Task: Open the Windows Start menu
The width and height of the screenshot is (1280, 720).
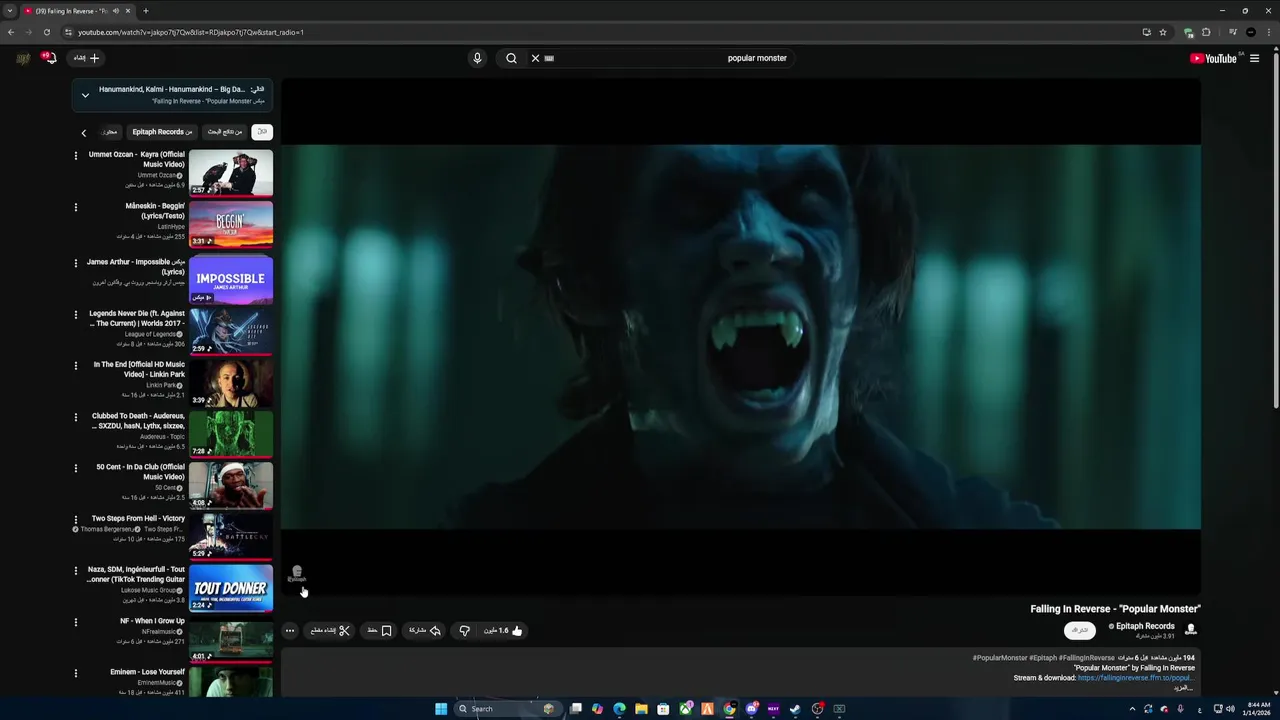Action: [441, 709]
